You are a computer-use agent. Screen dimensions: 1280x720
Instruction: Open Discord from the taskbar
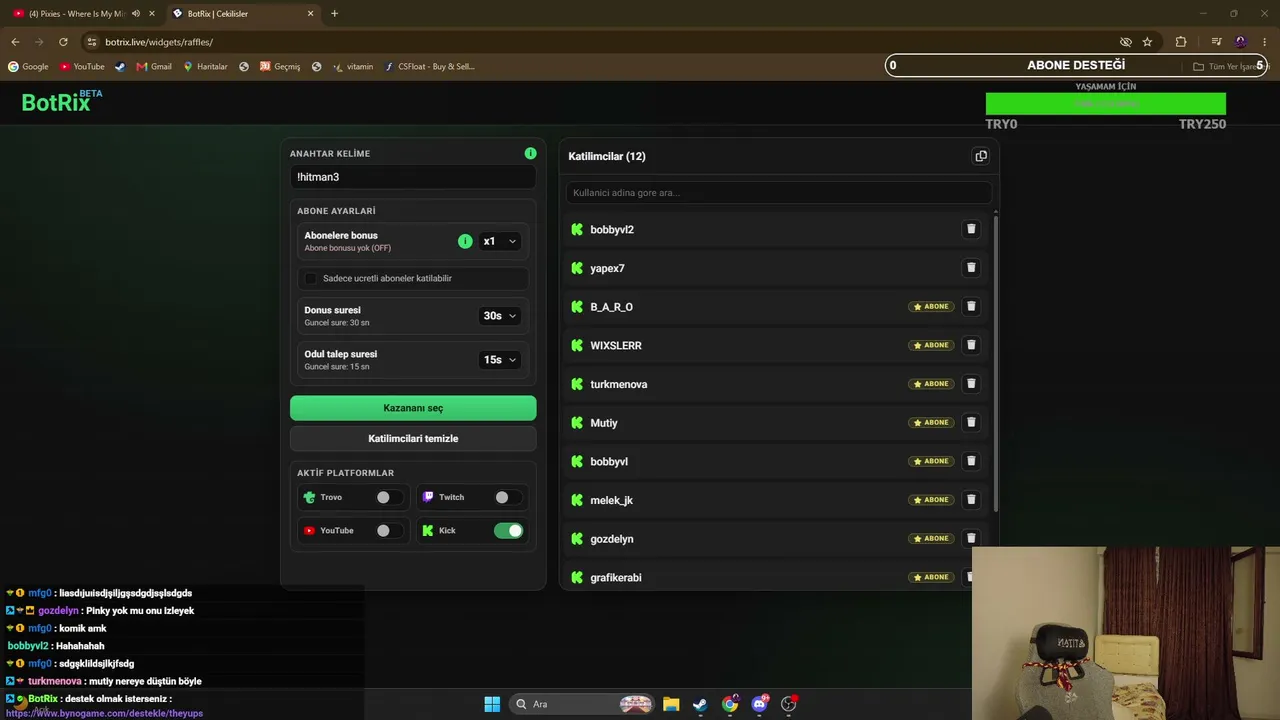760,704
